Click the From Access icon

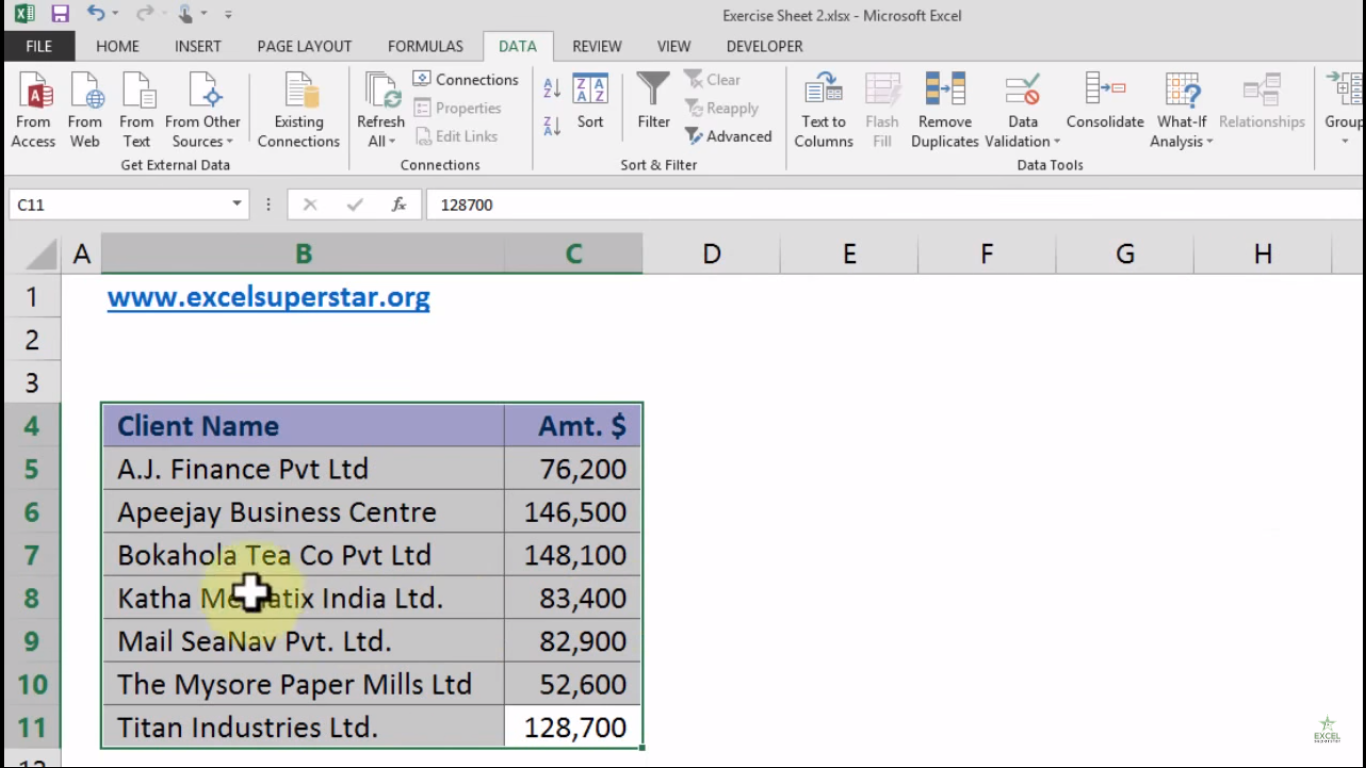[x=34, y=91]
